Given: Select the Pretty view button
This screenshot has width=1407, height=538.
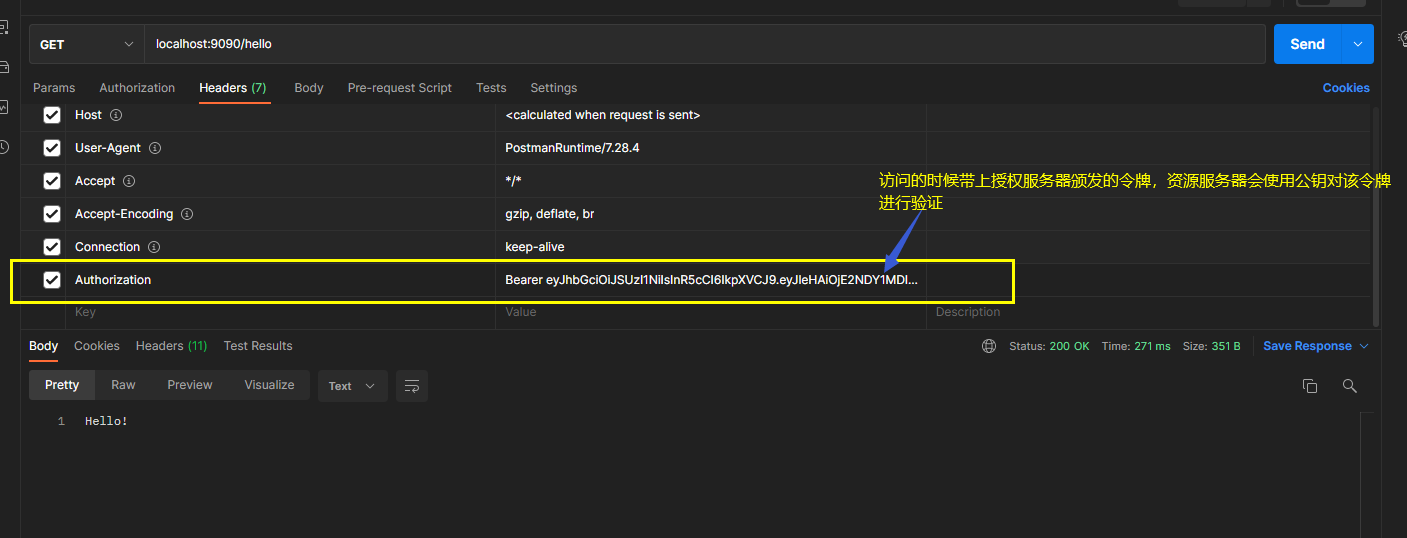Looking at the screenshot, I should [62, 385].
